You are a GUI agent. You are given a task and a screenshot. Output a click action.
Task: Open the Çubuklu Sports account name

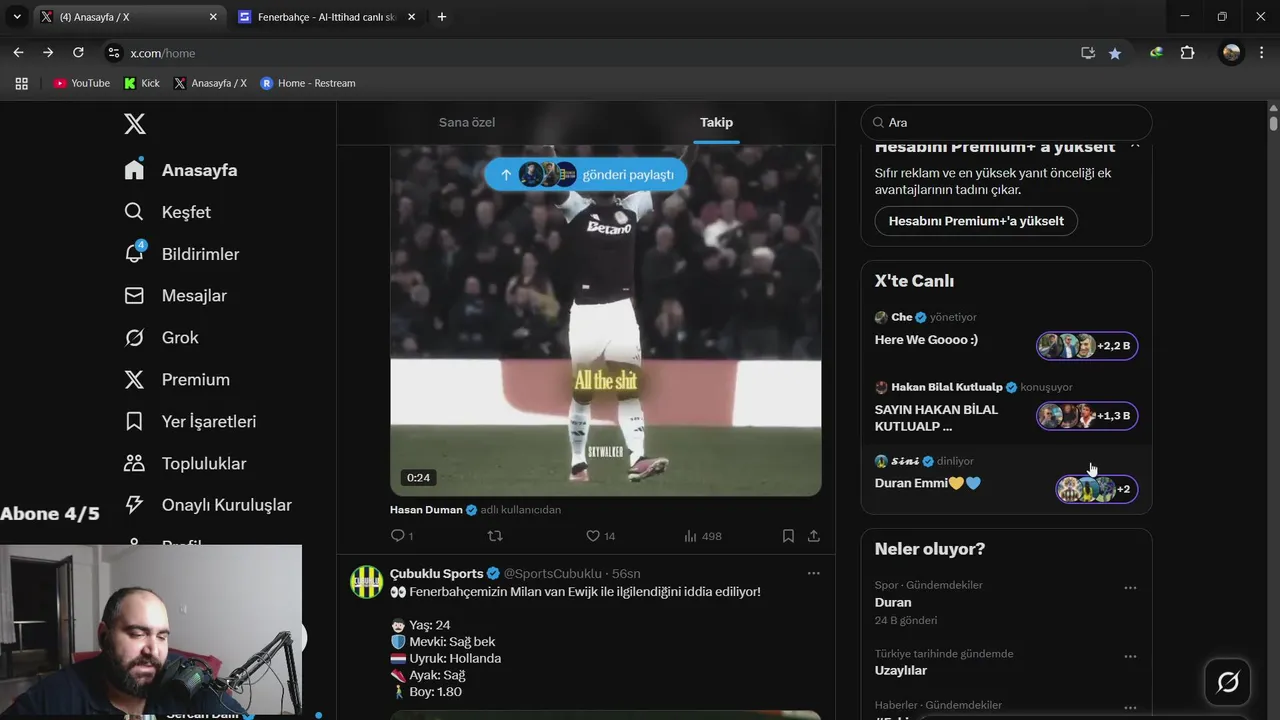click(x=437, y=574)
